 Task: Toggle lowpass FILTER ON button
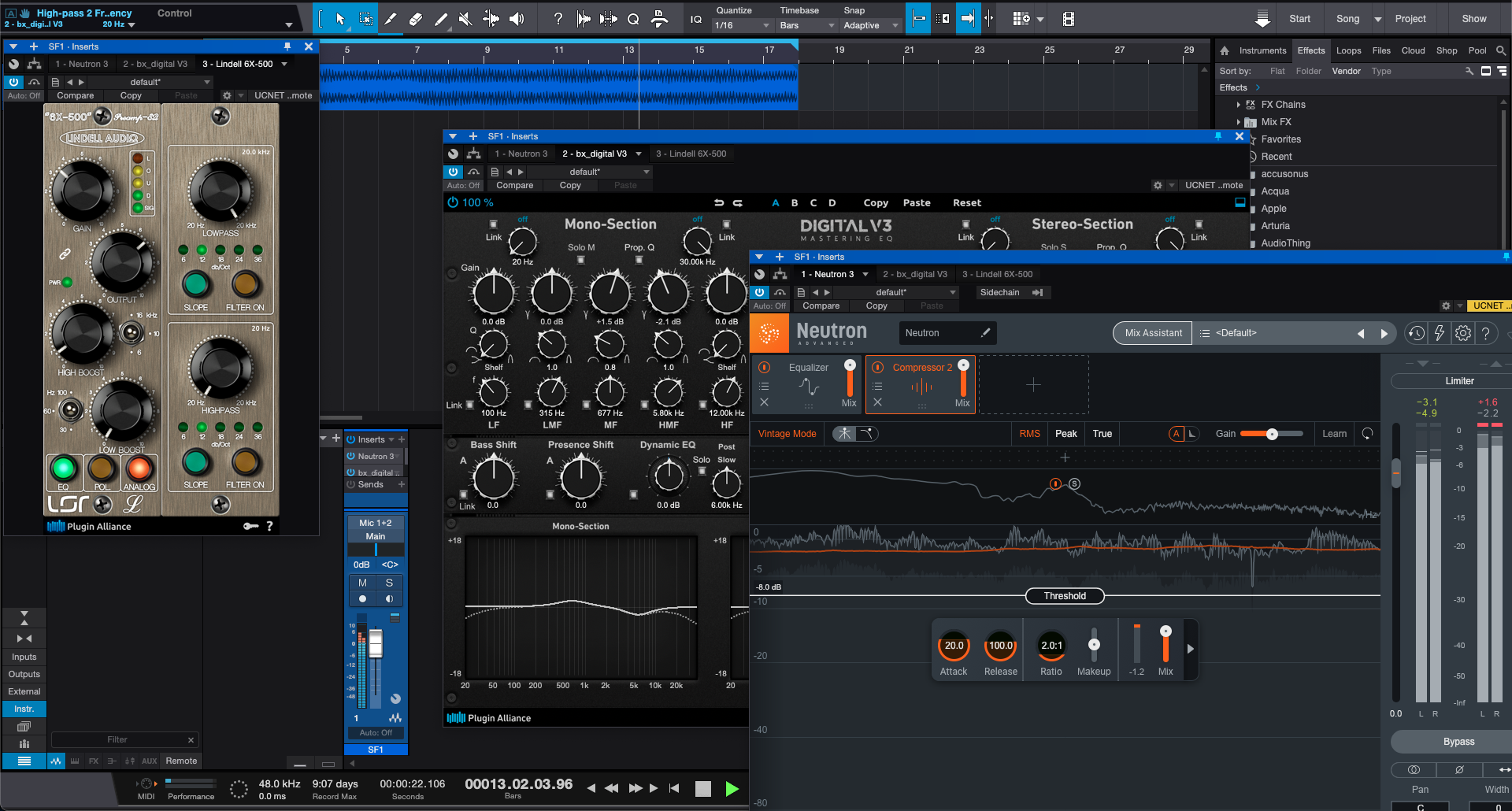click(x=245, y=284)
